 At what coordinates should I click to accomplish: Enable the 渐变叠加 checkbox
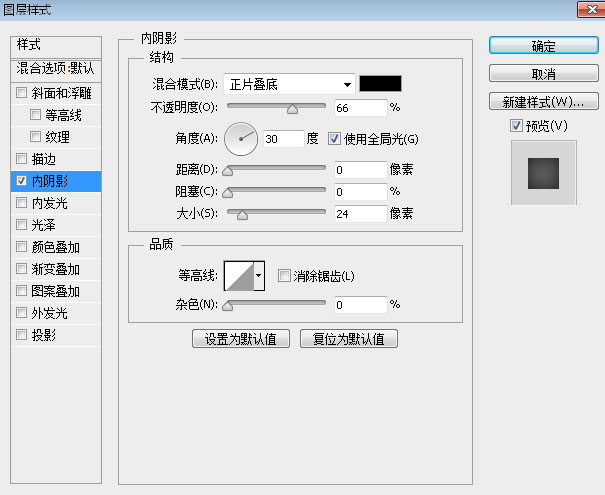coord(21,269)
